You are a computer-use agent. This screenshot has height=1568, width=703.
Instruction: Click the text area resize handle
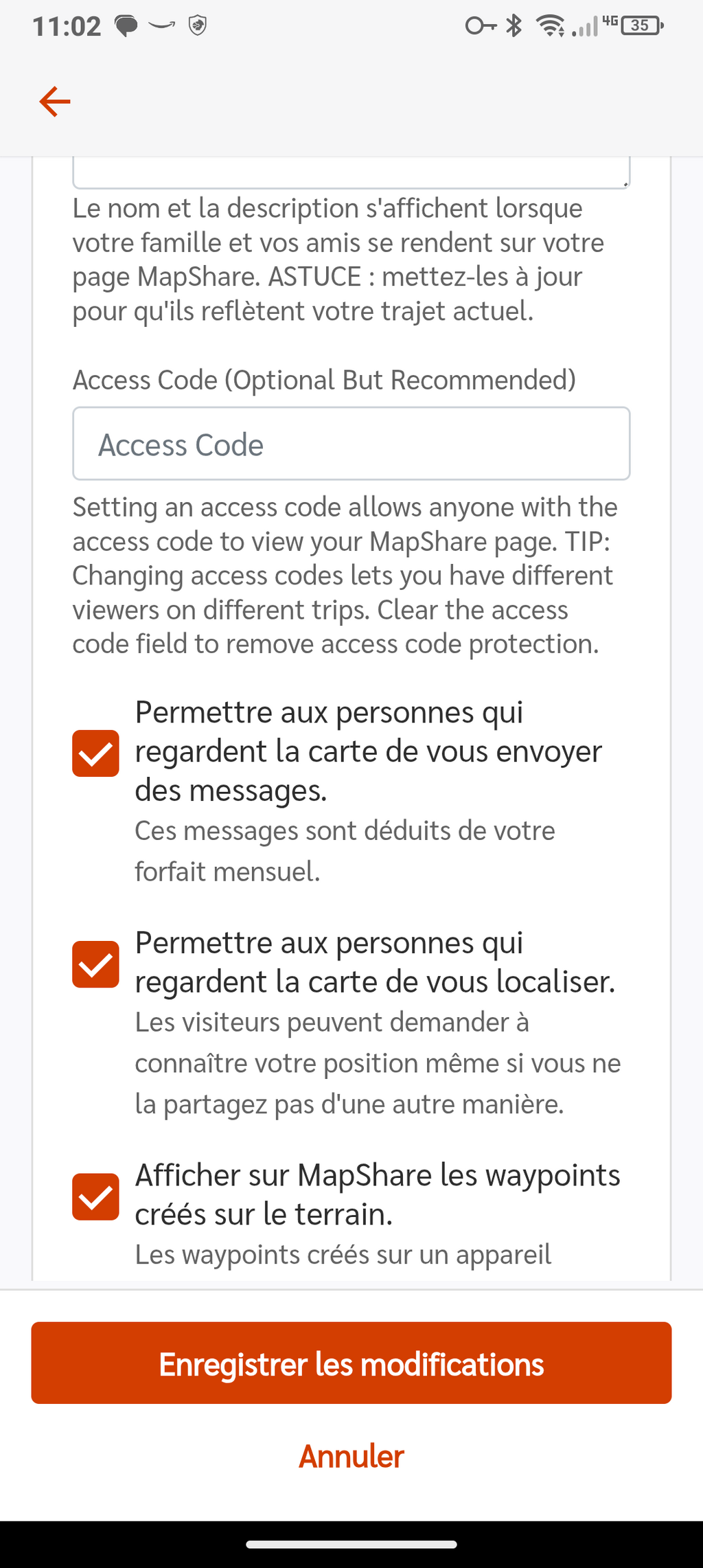pos(625,183)
